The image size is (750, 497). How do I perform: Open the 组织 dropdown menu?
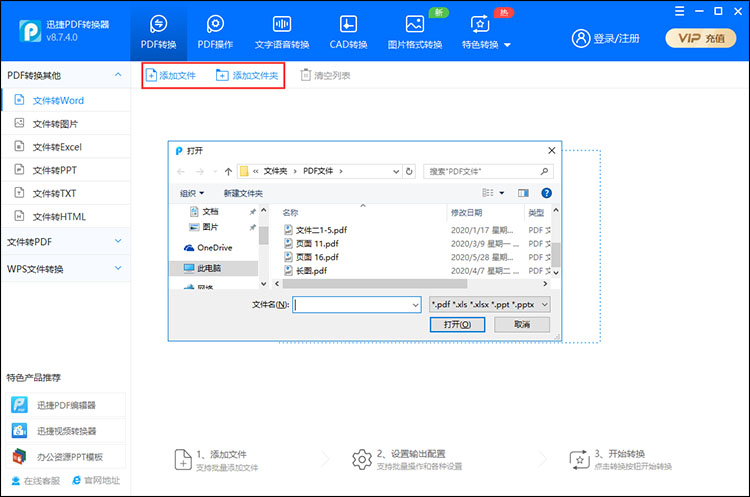(x=192, y=193)
